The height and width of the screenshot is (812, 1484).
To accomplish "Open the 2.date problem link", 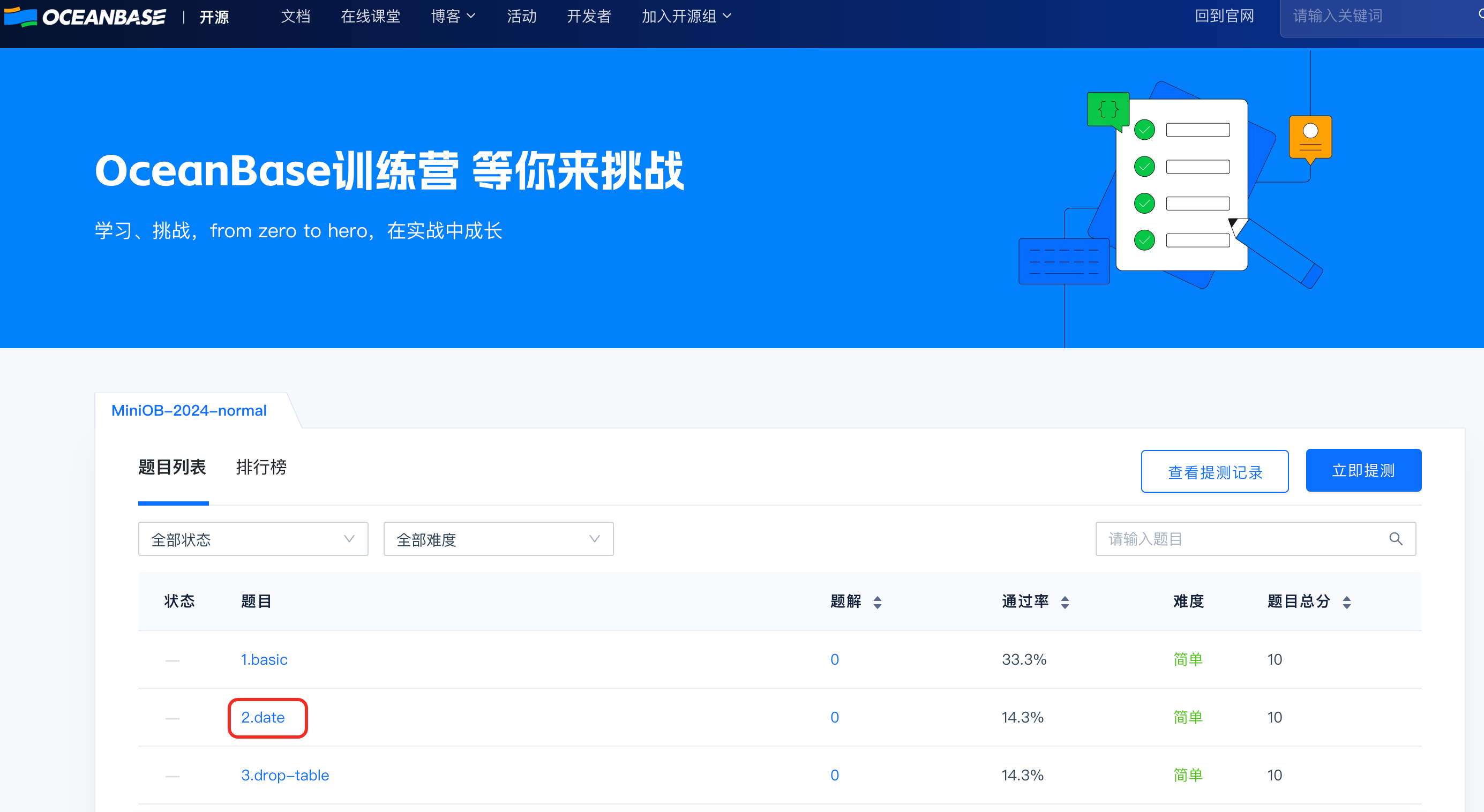I will click(263, 718).
